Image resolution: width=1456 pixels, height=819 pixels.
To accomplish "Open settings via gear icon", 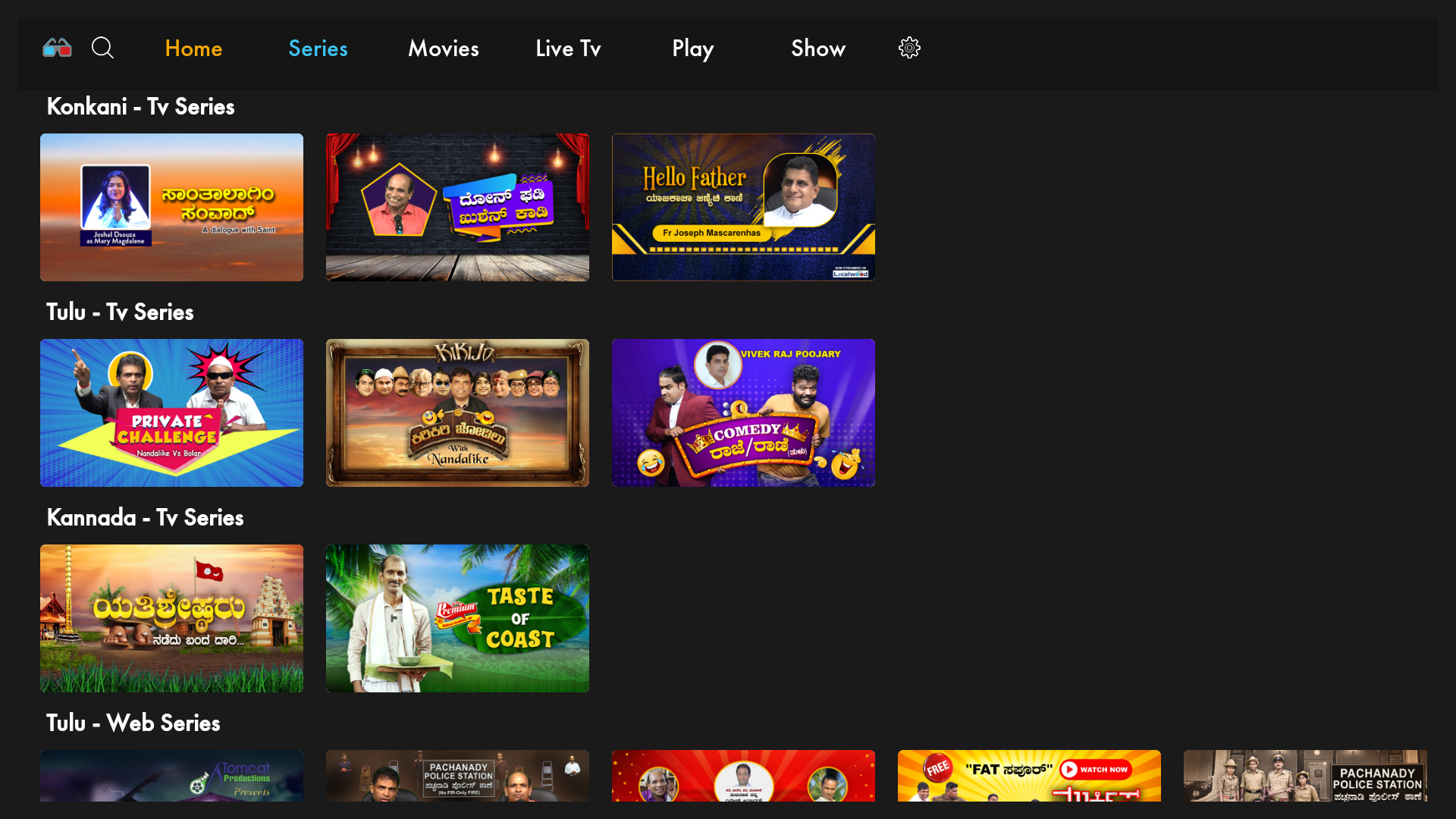I will pyautogui.click(x=909, y=48).
